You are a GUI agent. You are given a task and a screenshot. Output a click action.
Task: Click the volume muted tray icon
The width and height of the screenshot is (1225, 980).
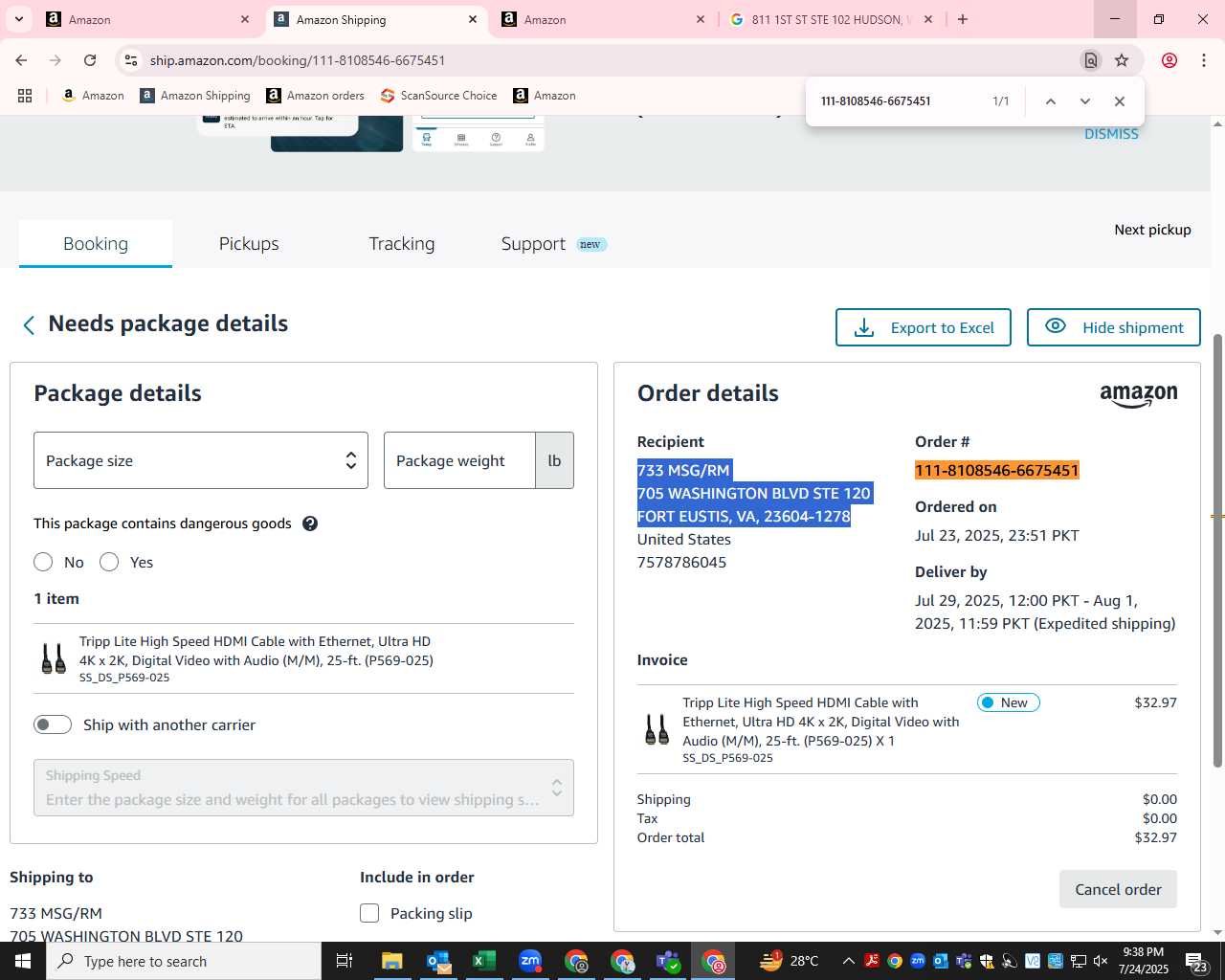1101,961
